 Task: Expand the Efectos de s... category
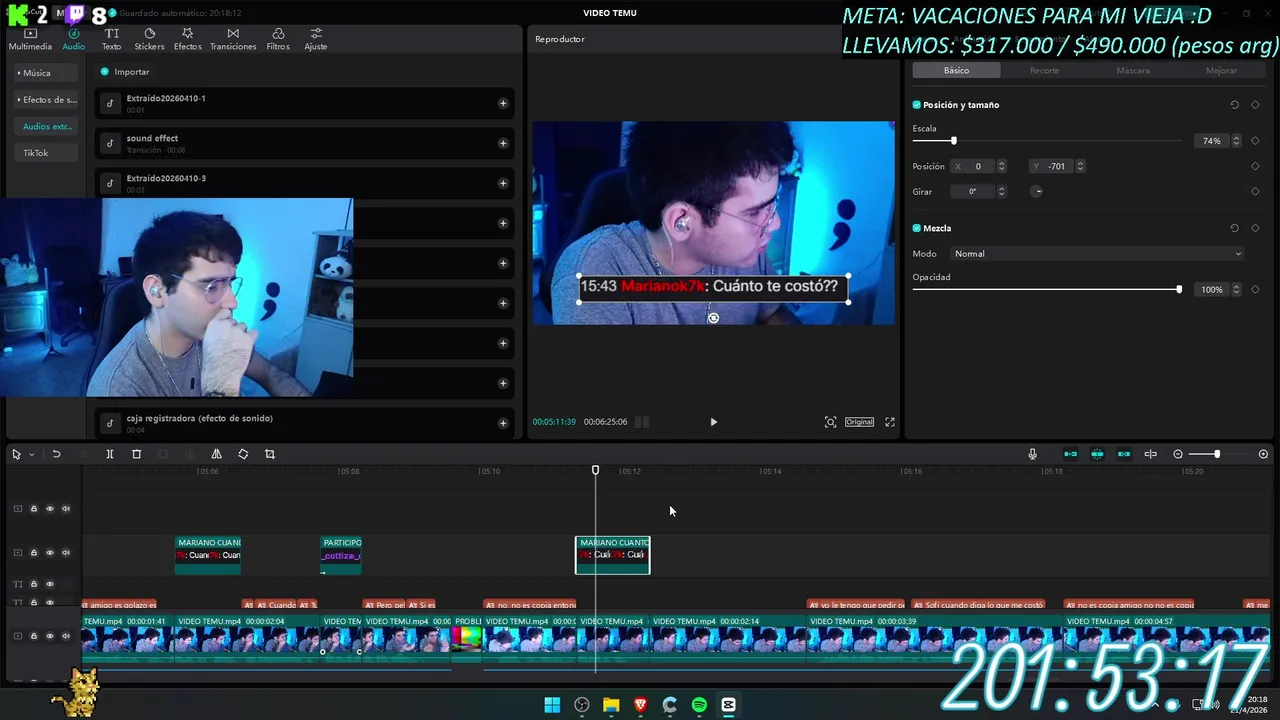point(46,100)
